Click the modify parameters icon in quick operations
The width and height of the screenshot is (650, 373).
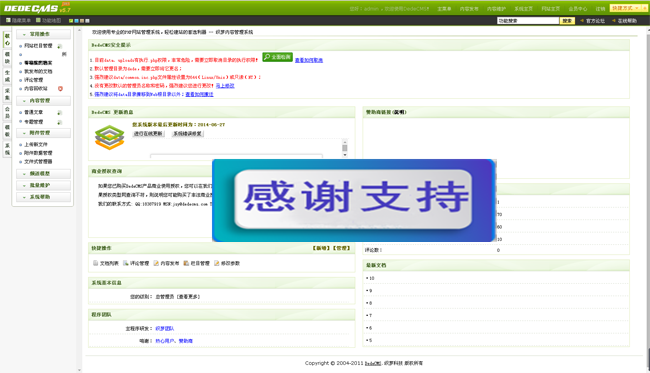[x=217, y=263]
